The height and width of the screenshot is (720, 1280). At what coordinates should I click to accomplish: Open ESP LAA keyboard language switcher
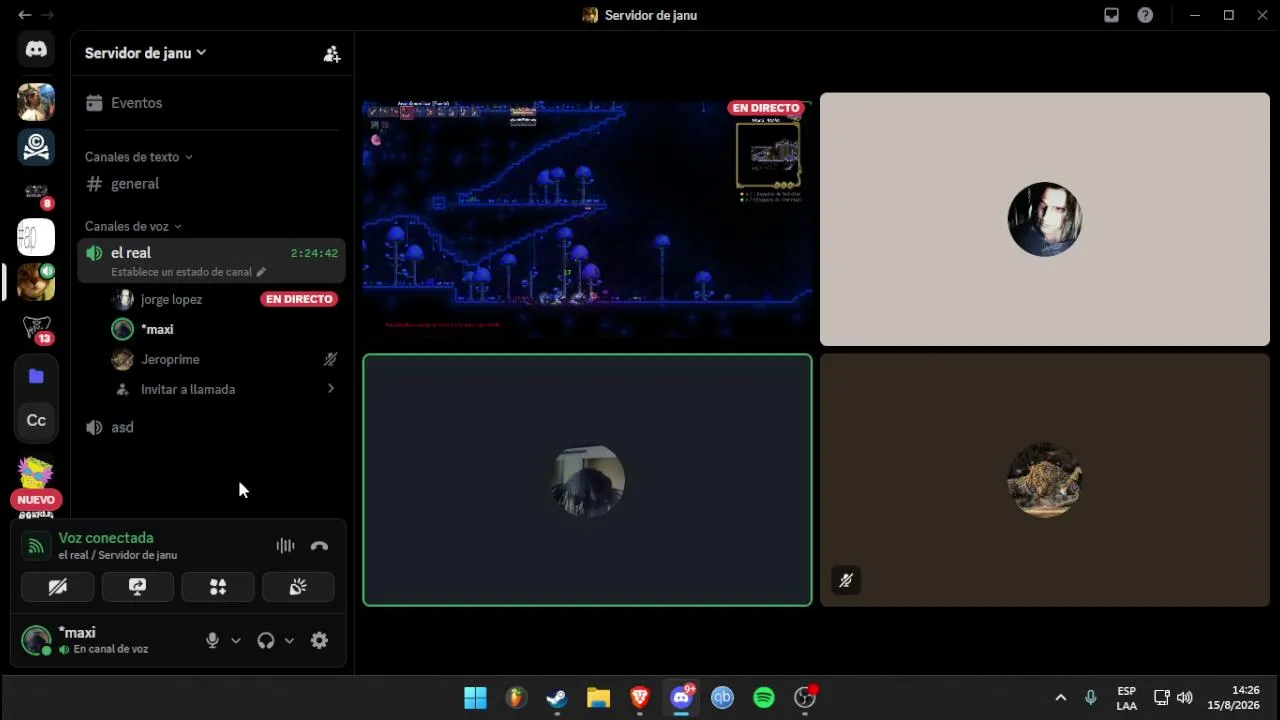tap(1126, 698)
